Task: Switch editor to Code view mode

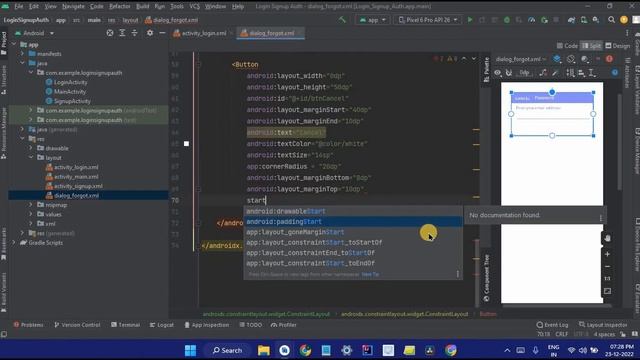Action: coord(567,46)
